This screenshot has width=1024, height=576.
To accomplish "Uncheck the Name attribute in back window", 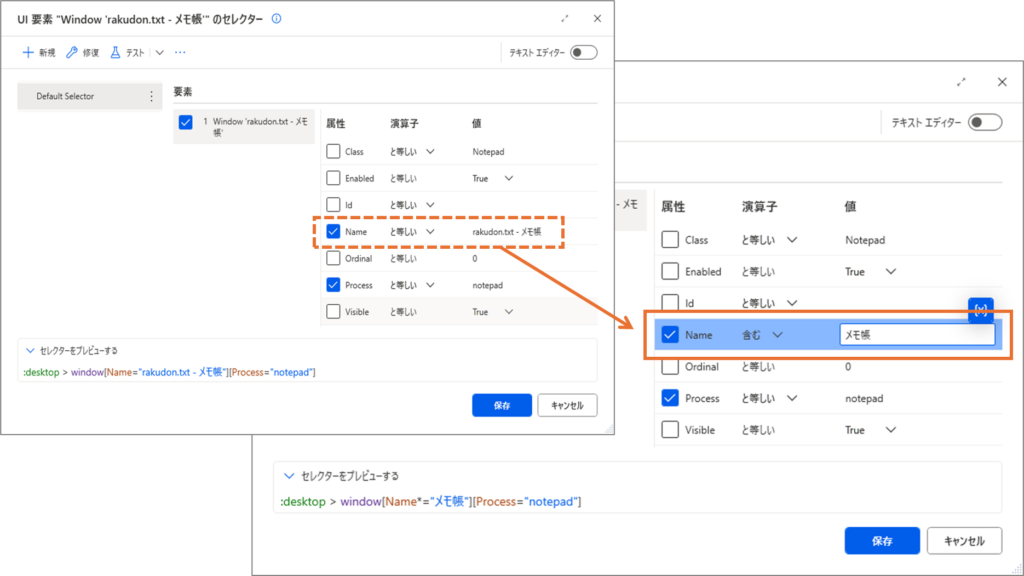I will (x=333, y=232).
